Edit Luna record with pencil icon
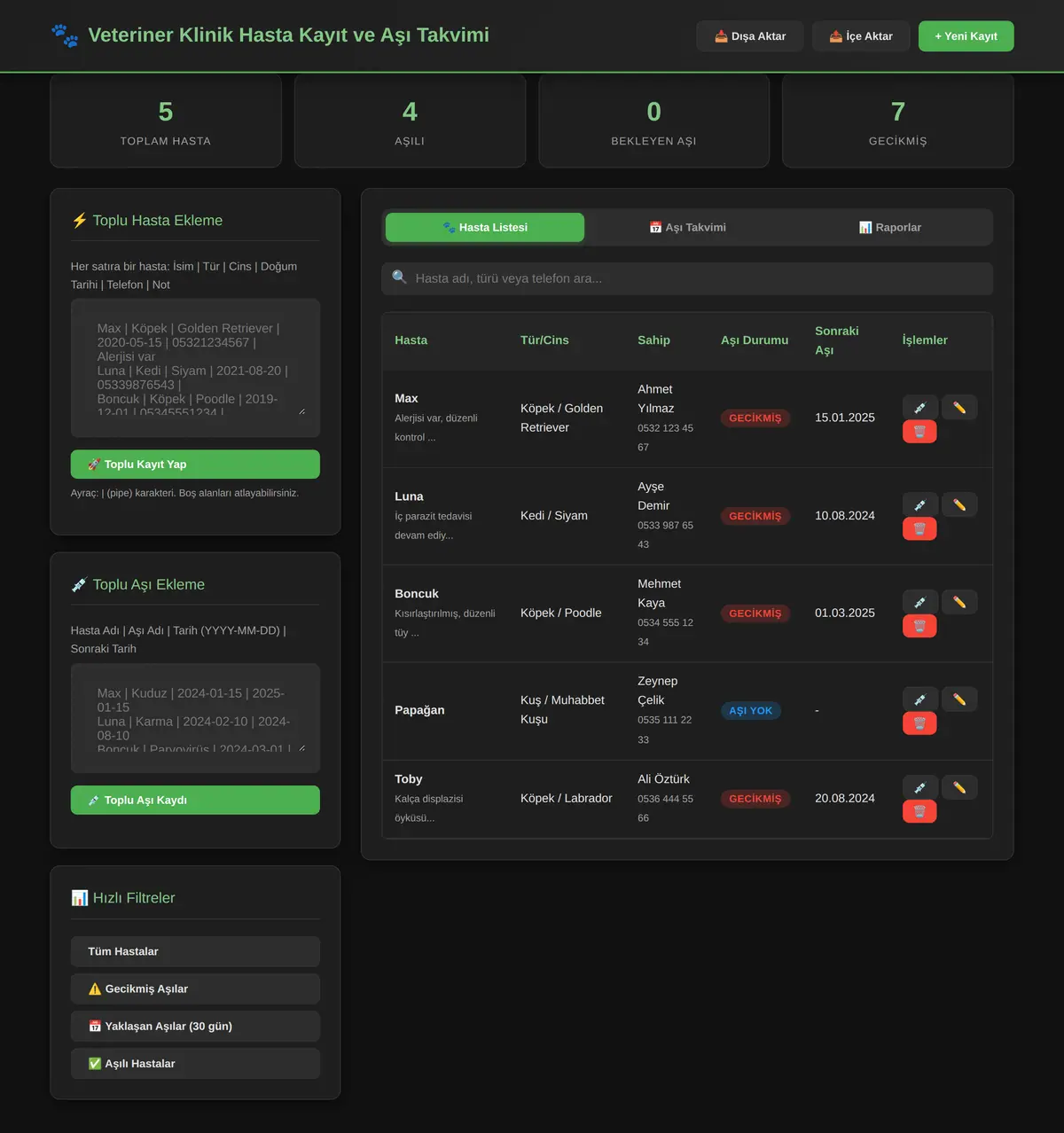This screenshot has height=1133, width=1064. click(x=959, y=504)
